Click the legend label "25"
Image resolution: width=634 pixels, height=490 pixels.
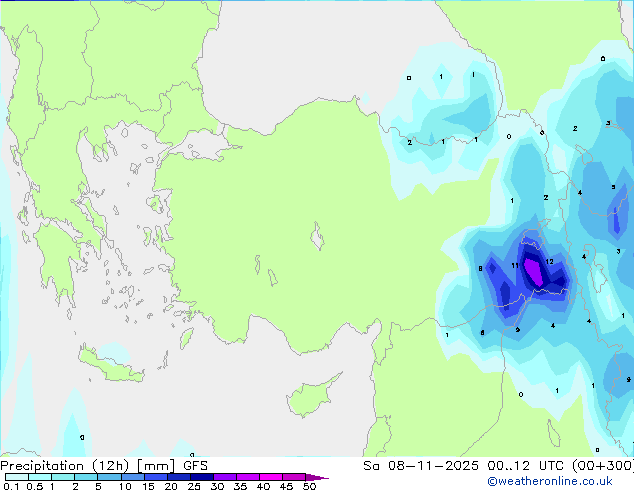(194, 486)
